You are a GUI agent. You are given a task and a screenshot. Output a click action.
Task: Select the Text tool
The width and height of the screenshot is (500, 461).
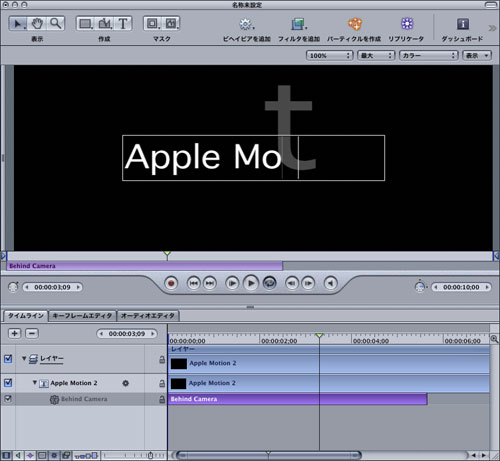(x=123, y=23)
